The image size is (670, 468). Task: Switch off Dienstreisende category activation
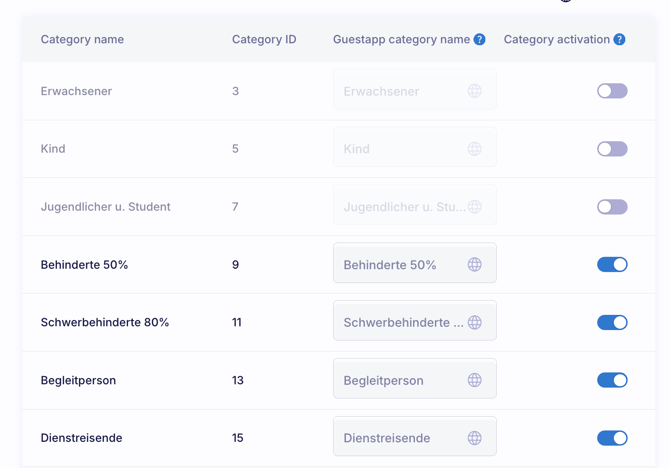612,438
